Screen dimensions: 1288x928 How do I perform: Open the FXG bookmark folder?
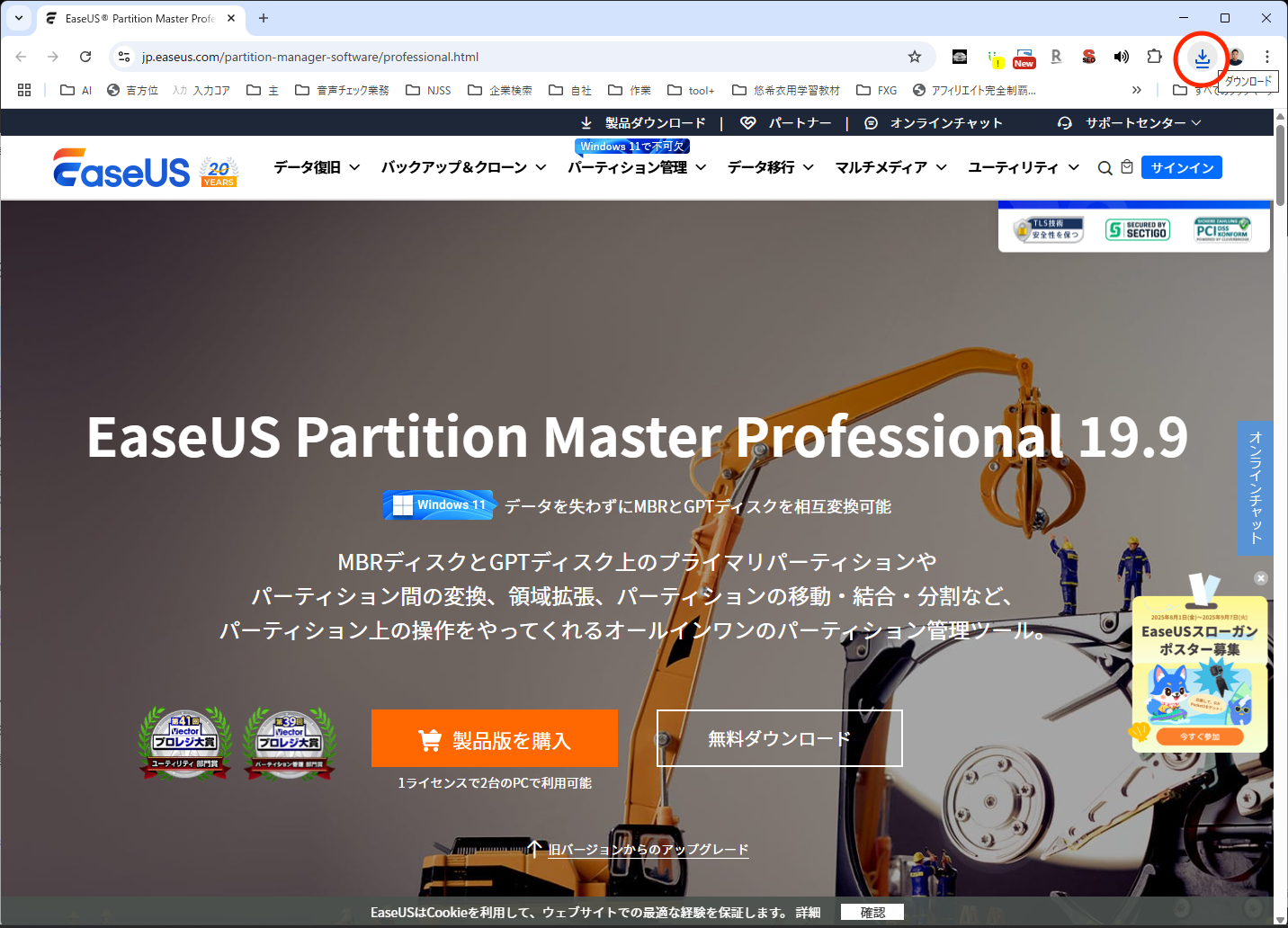point(877,90)
